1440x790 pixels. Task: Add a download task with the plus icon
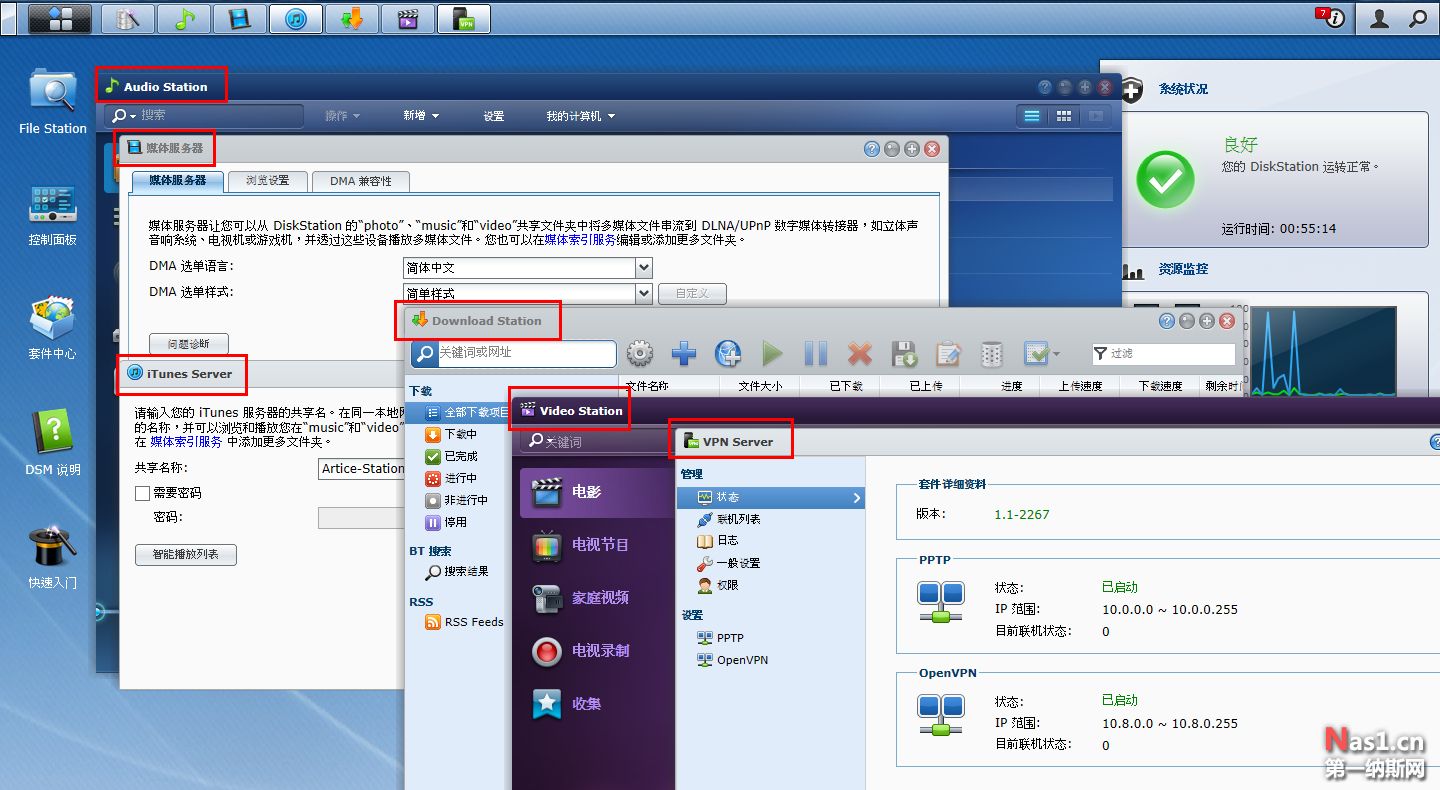coord(684,353)
